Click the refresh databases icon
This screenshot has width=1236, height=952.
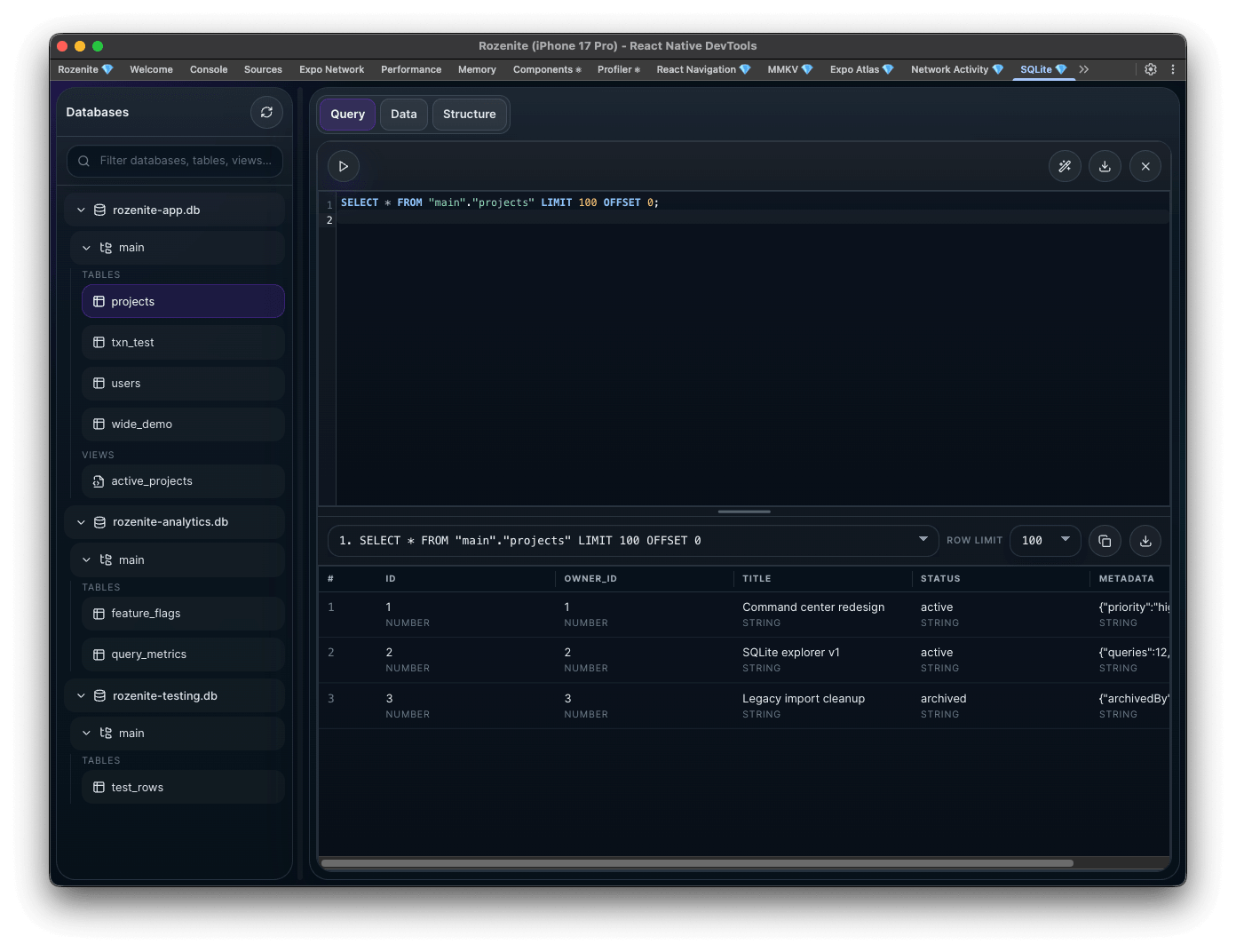pos(266,112)
